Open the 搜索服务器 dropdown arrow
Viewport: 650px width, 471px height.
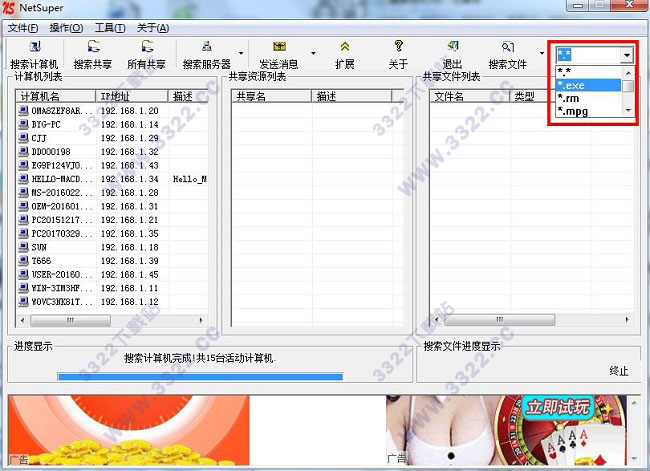[x=241, y=53]
